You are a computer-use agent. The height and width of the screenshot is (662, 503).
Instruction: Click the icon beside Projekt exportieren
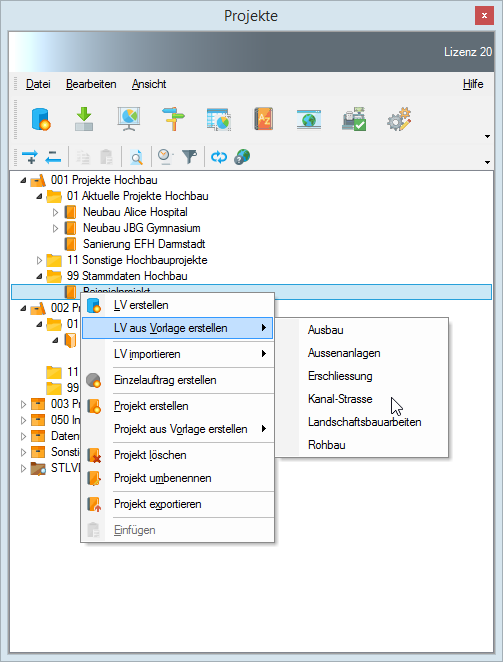coord(94,504)
